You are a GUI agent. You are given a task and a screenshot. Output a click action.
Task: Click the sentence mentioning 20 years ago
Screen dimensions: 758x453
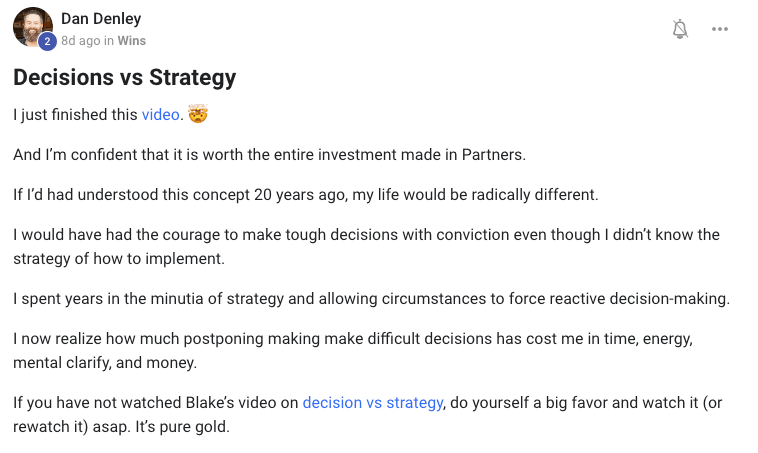[306, 195]
